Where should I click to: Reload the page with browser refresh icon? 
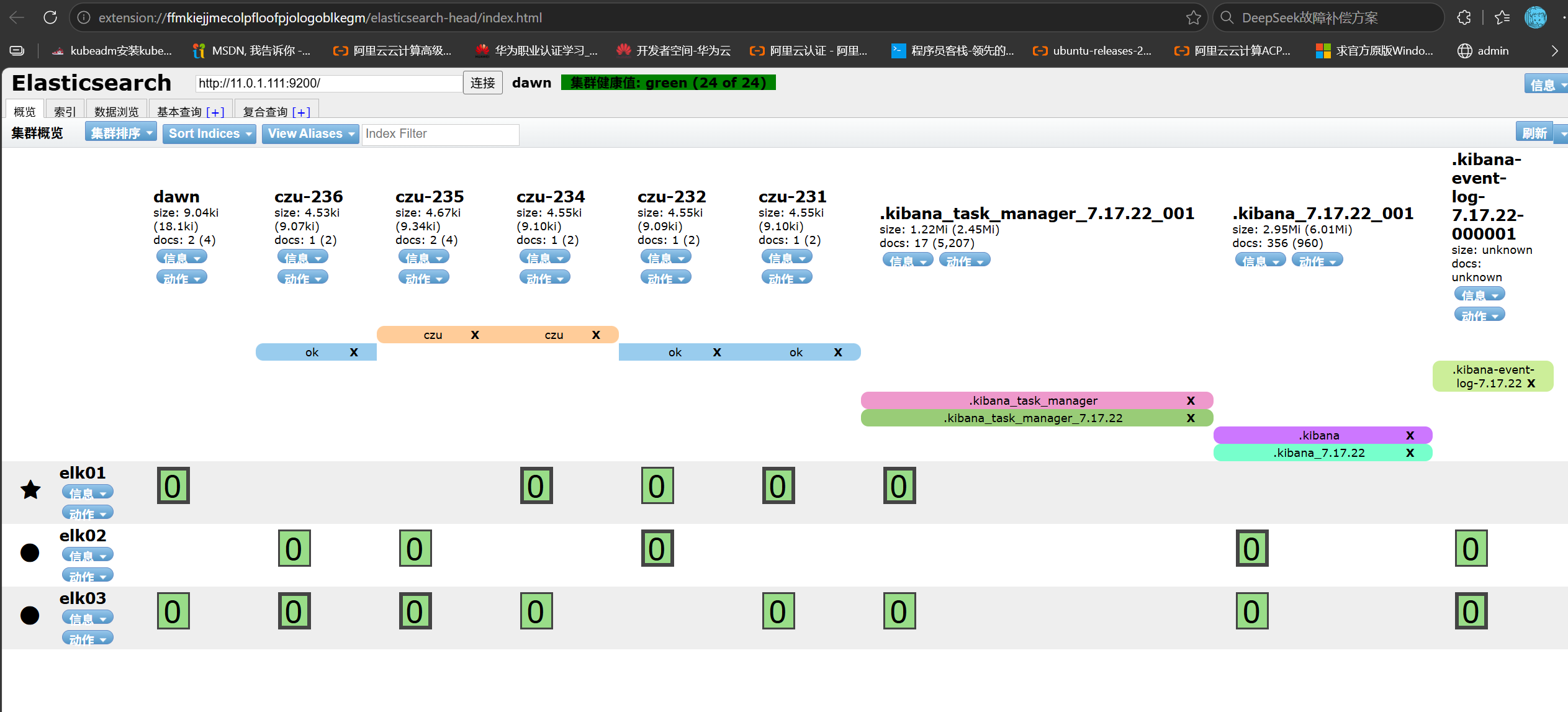coord(50,17)
